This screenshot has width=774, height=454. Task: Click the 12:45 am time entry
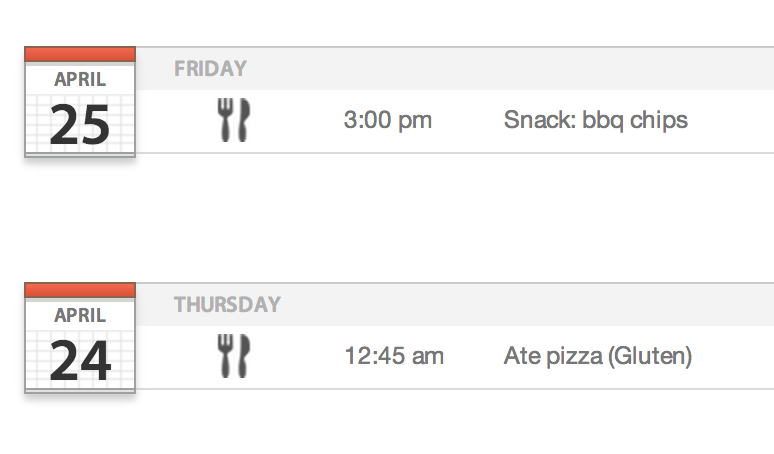394,356
